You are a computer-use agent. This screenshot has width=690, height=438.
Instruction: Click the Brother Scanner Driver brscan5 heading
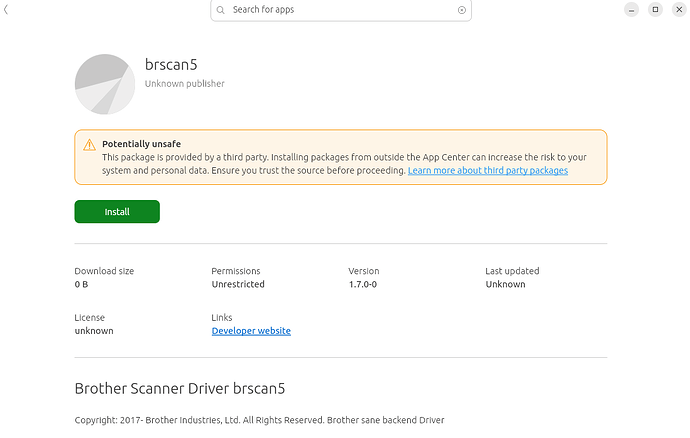[x=180, y=389]
